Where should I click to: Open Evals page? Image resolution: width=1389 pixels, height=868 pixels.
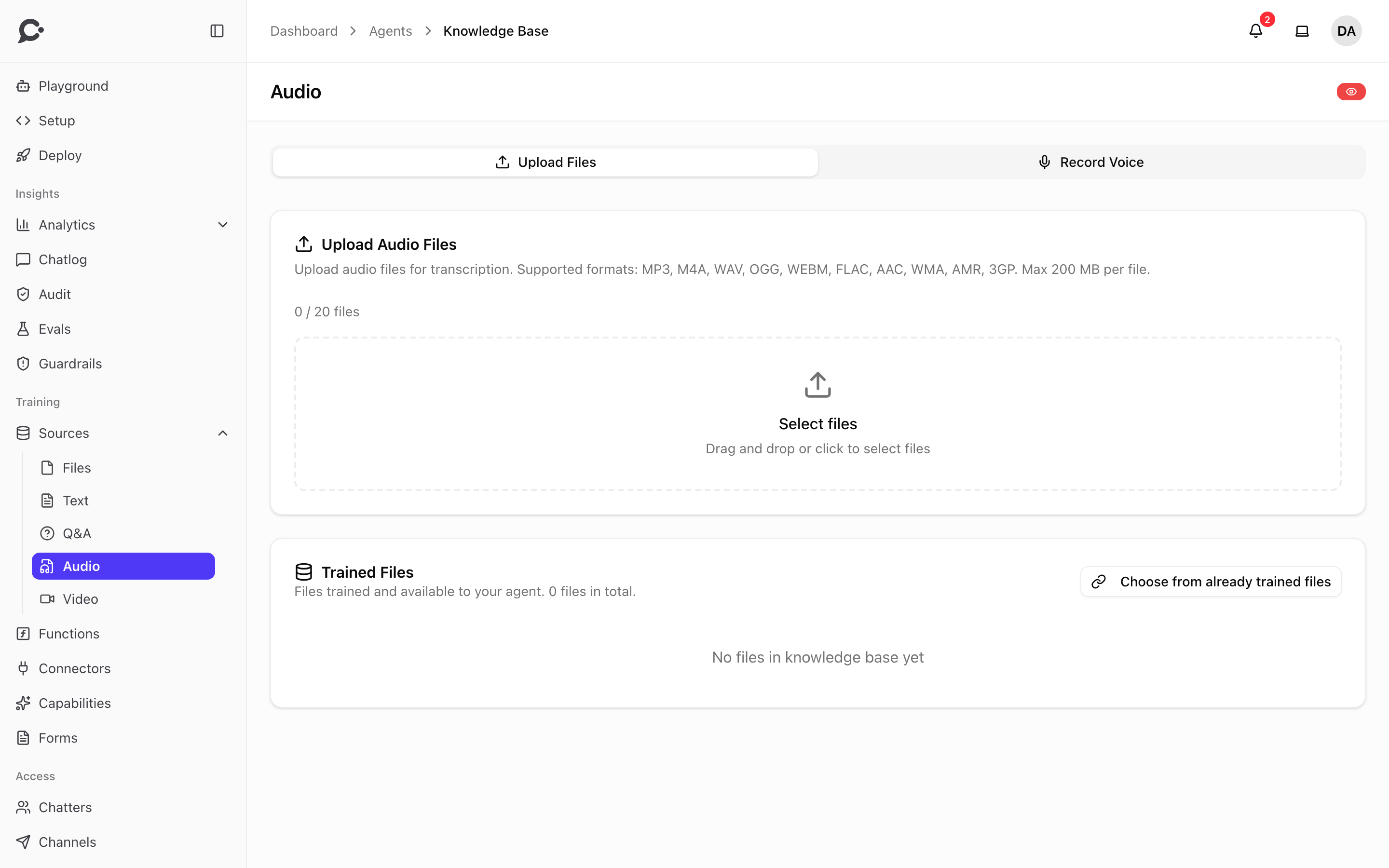tap(123, 329)
